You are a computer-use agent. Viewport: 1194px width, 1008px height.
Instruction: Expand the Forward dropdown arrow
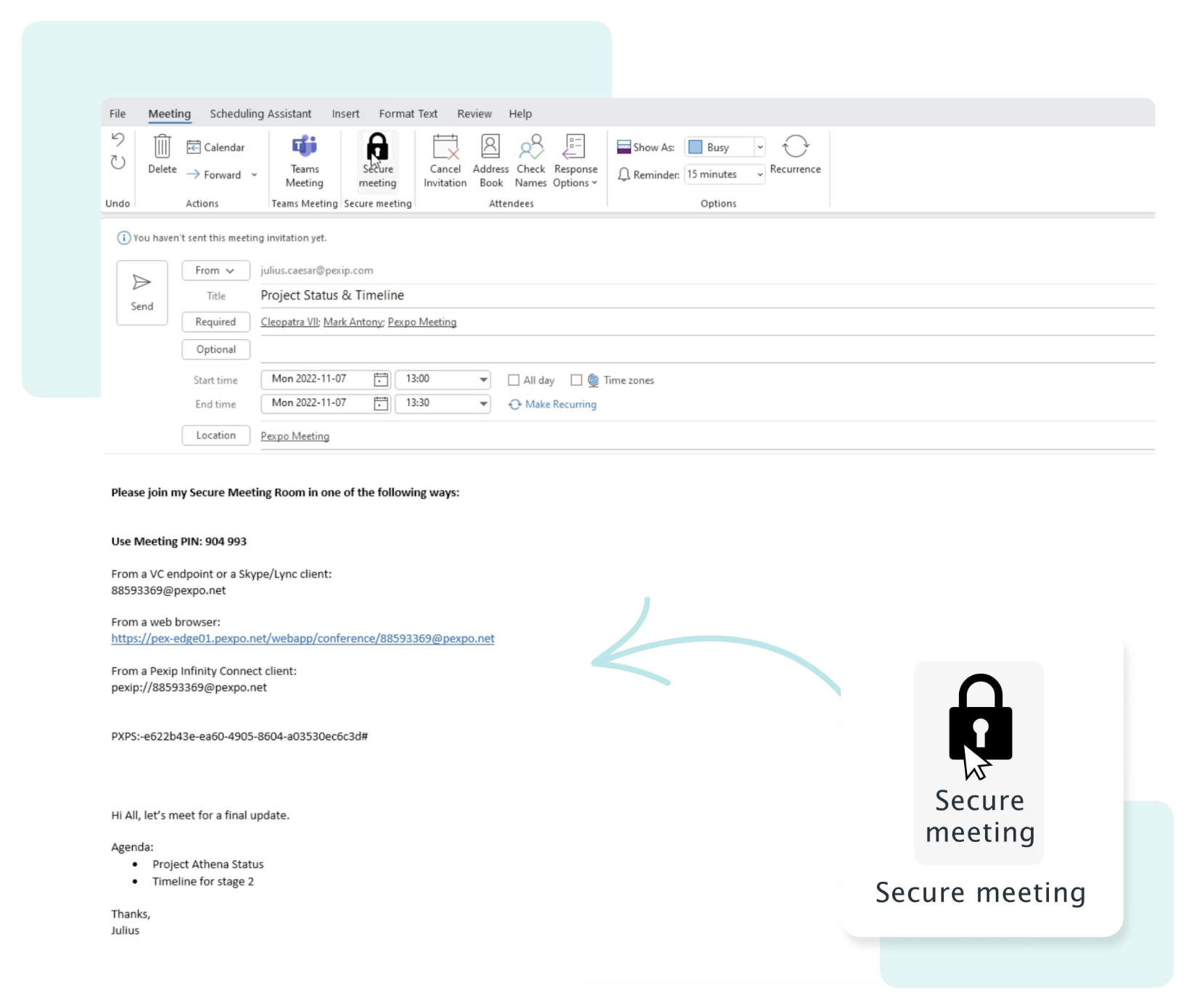click(x=254, y=175)
